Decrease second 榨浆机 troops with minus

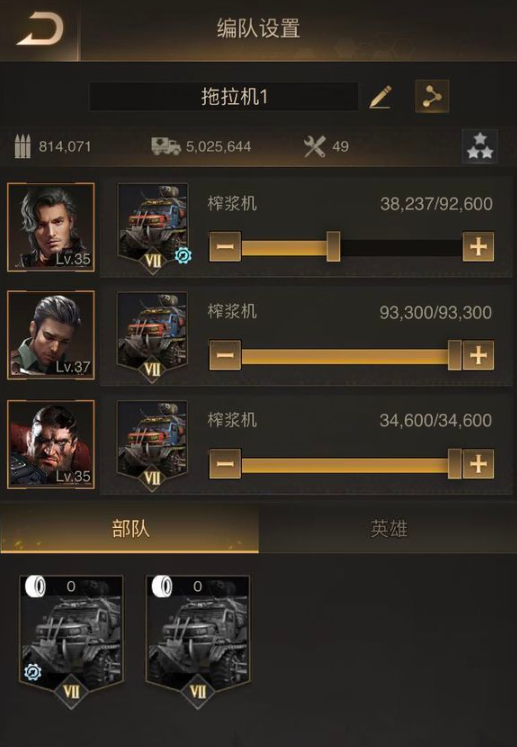[x=225, y=355]
